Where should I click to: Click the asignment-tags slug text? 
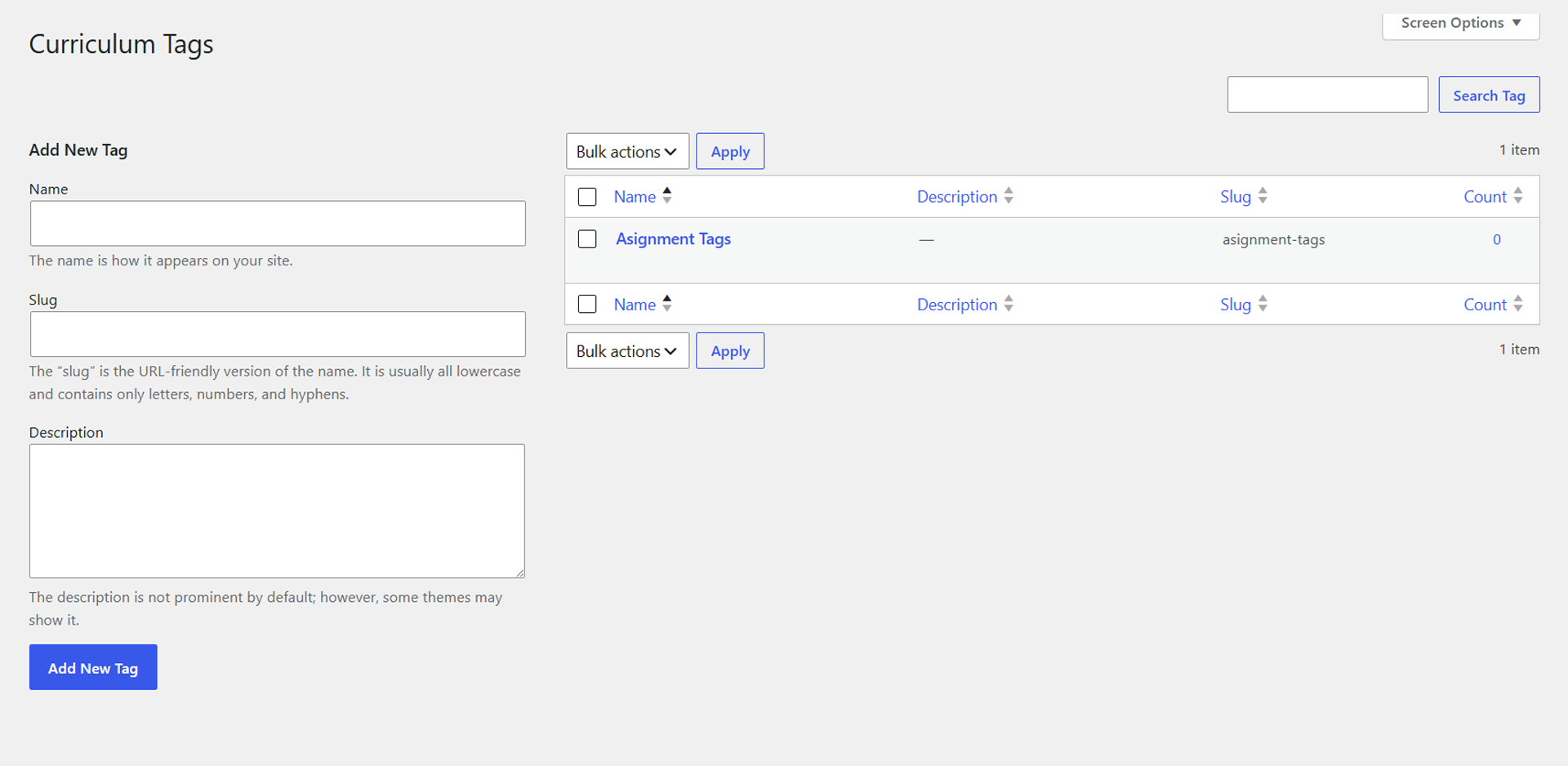tap(1273, 239)
